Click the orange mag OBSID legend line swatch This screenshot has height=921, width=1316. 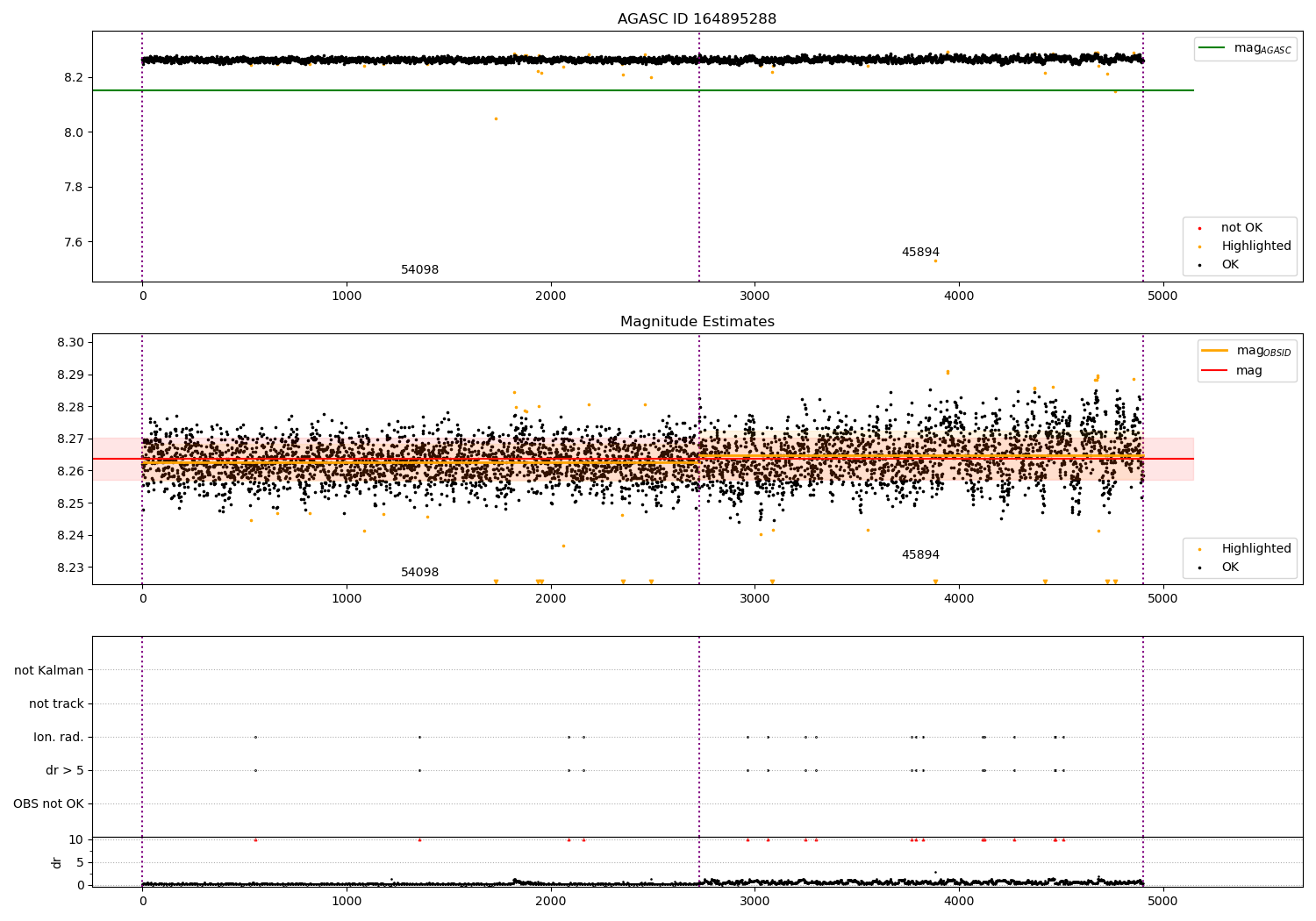(x=1215, y=351)
